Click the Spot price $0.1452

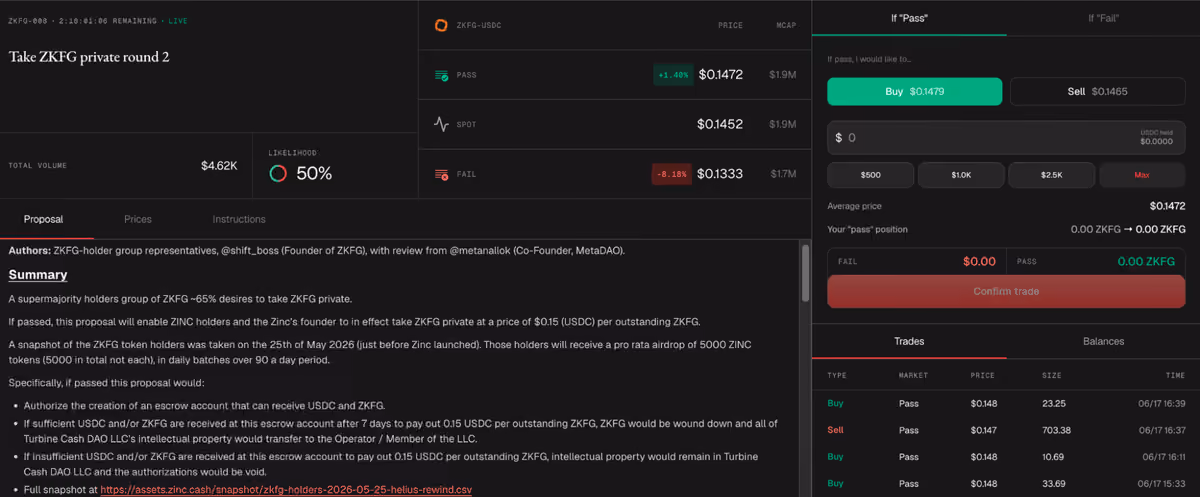[720, 125]
